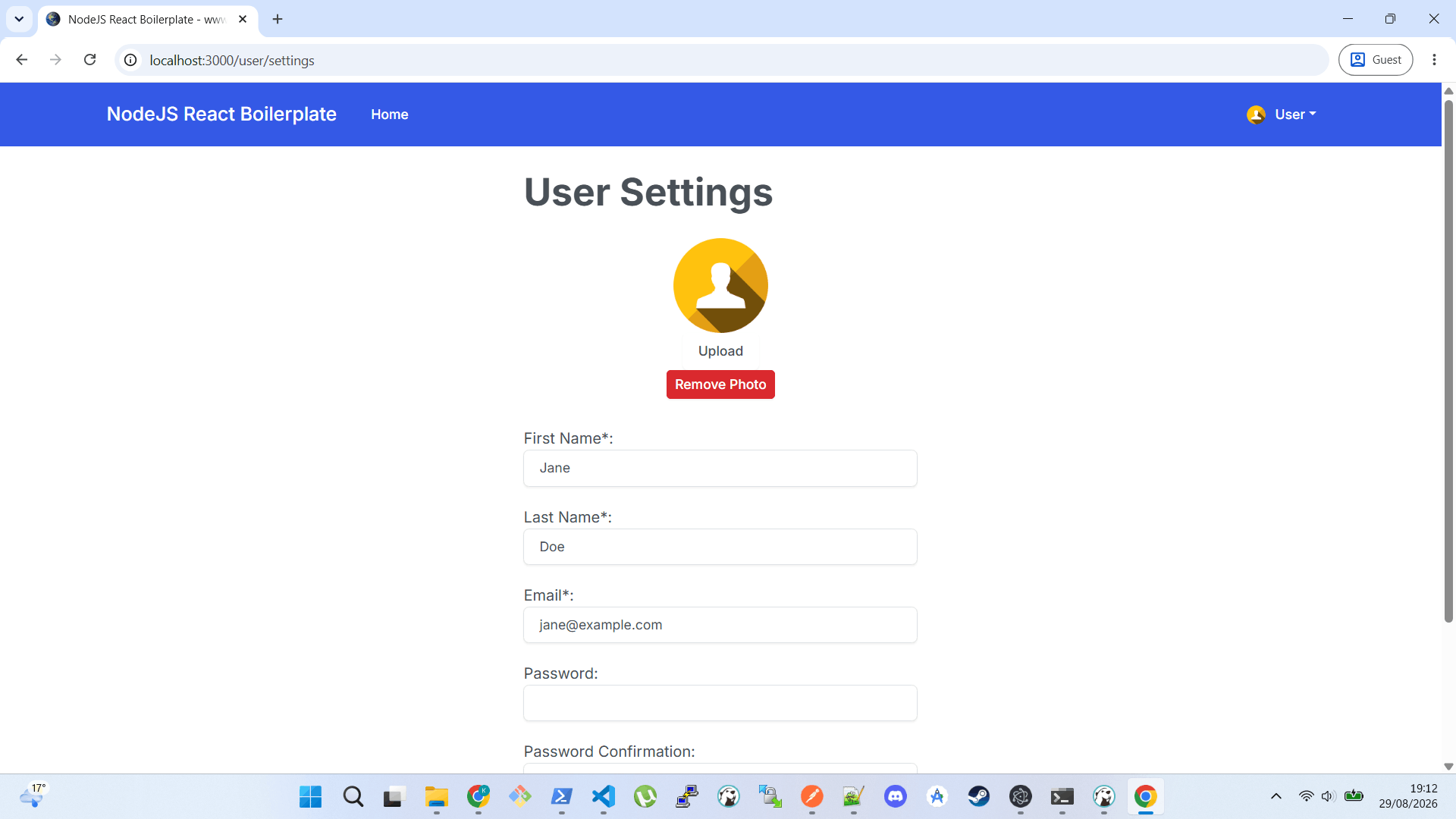Image resolution: width=1456 pixels, height=819 pixels.
Task: View site information icon in address bar
Action: tap(130, 60)
